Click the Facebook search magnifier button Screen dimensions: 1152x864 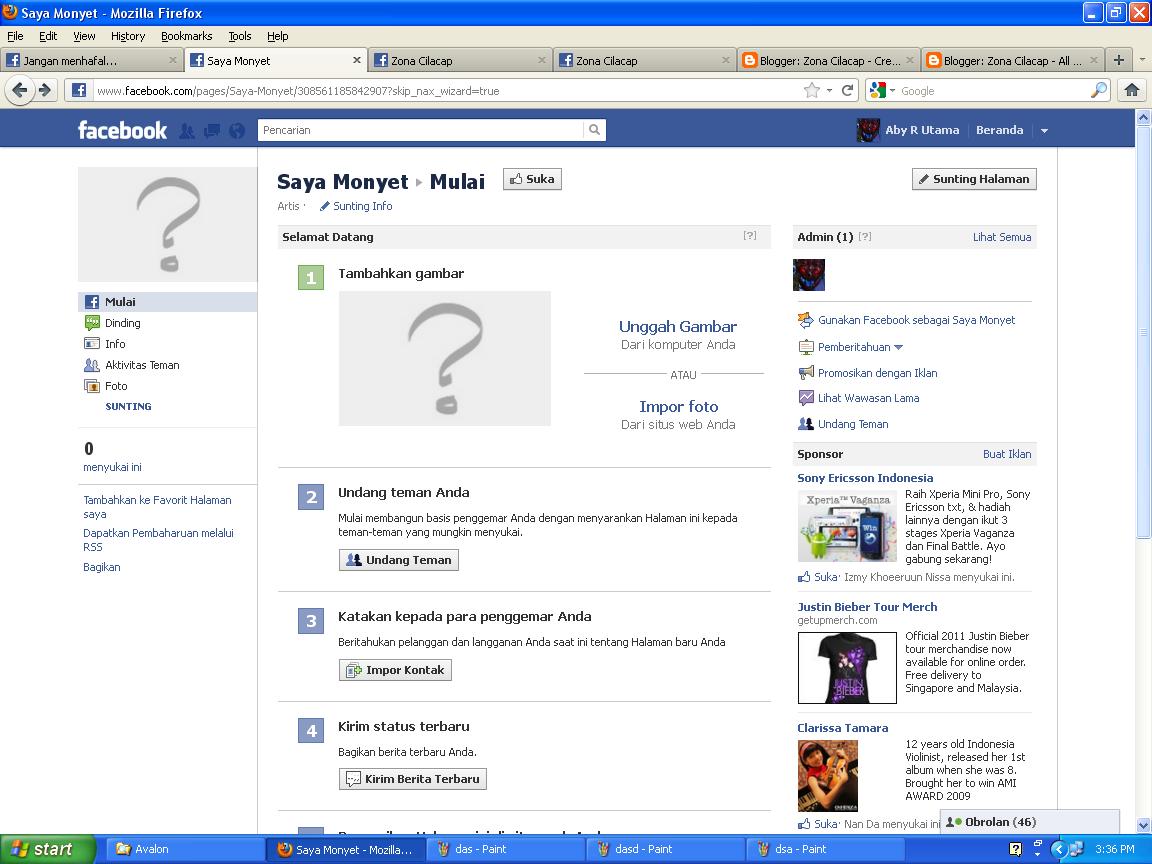click(x=594, y=130)
